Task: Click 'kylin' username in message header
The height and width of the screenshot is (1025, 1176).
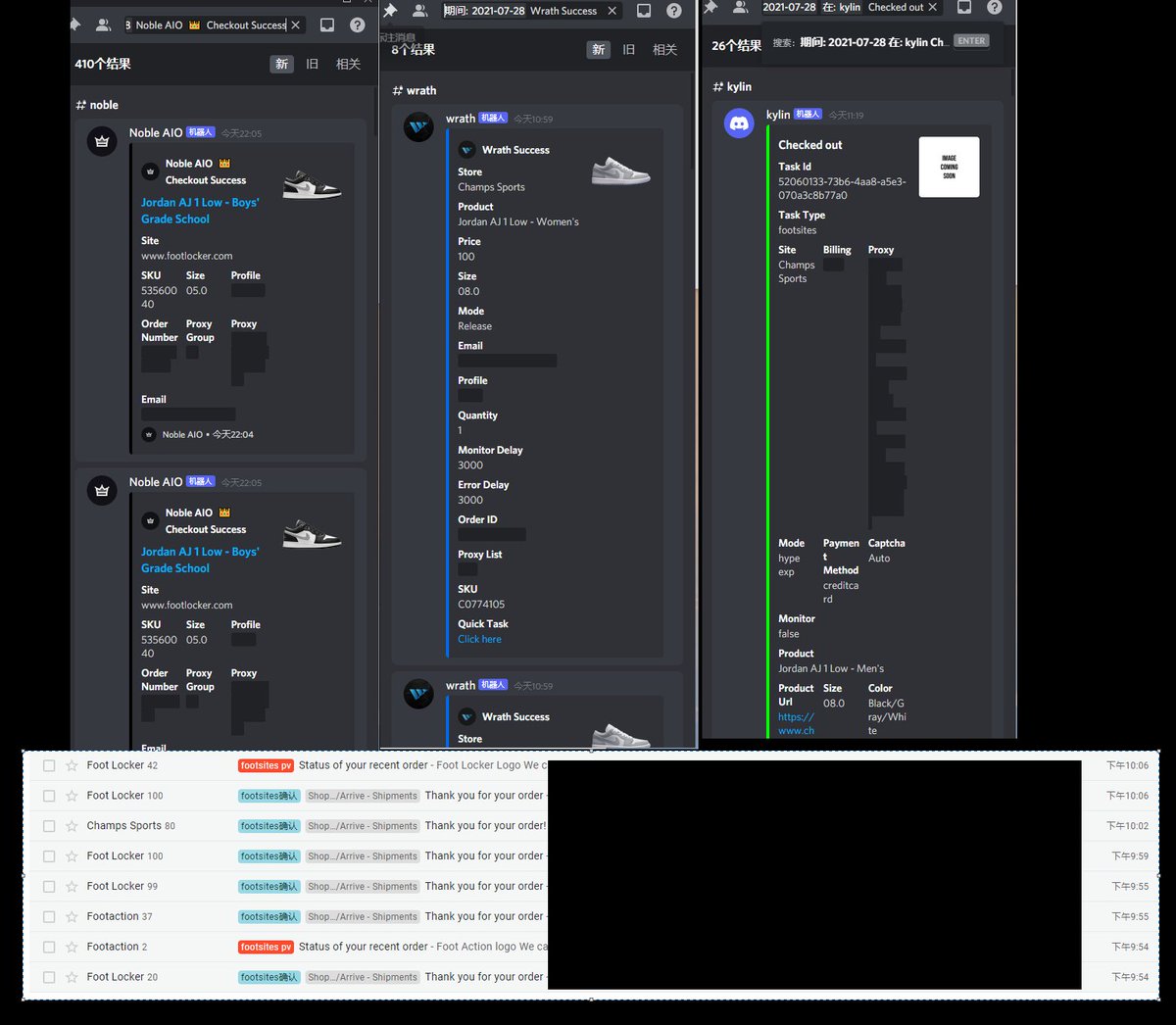Action: pyautogui.click(x=778, y=115)
